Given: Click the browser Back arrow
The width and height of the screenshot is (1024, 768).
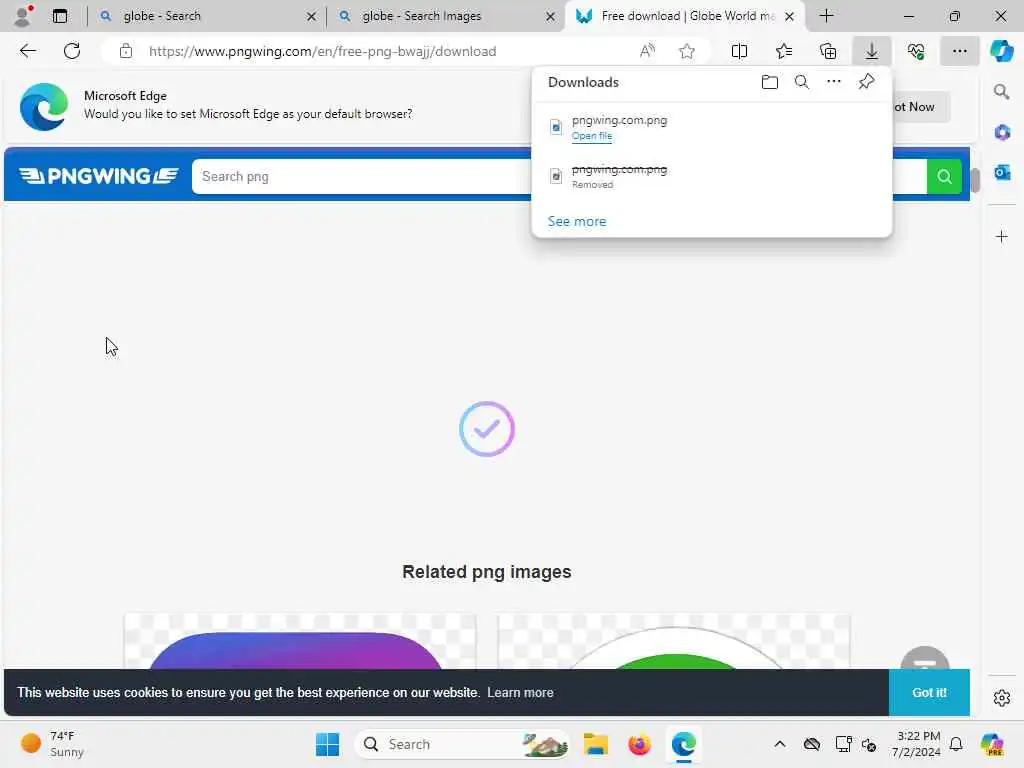Looking at the screenshot, I should click(27, 51).
